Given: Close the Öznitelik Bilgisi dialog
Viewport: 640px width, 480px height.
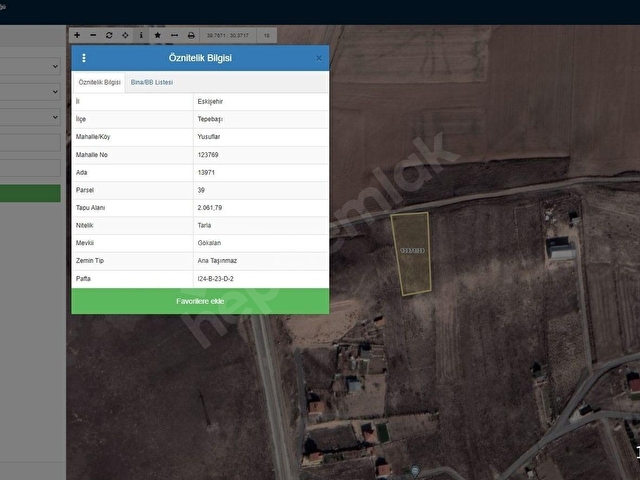Looking at the screenshot, I should click(x=319, y=58).
